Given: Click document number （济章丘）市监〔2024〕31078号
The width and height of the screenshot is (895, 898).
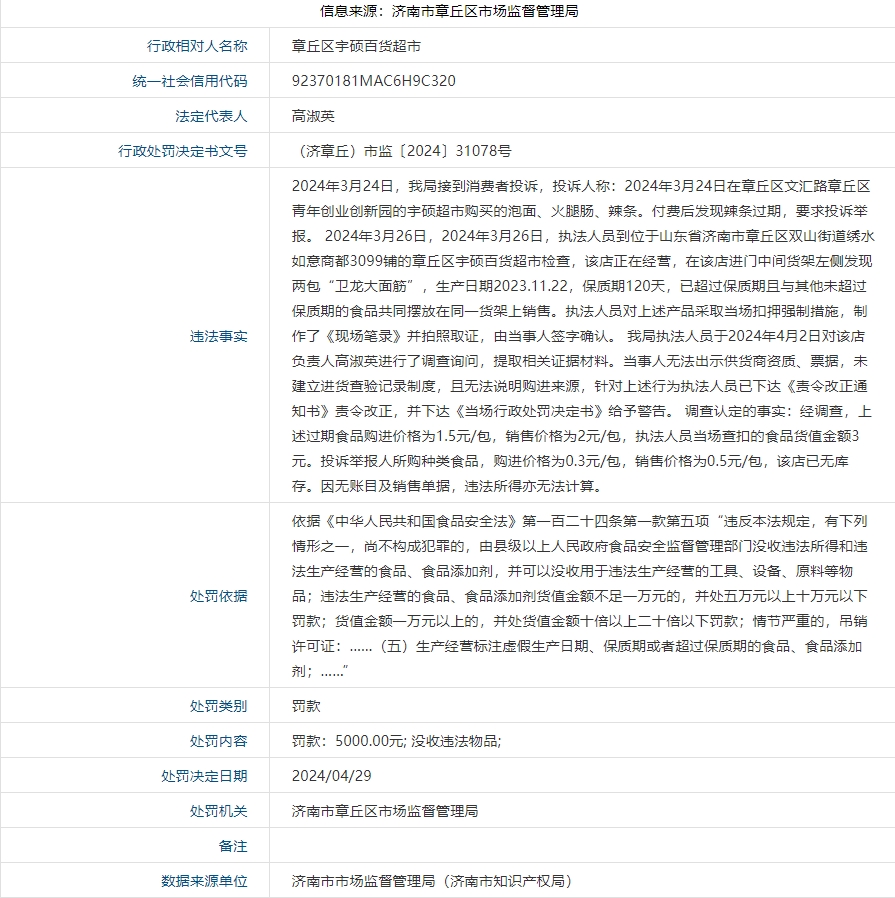Looking at the screenshot, I should pos(401,151).
